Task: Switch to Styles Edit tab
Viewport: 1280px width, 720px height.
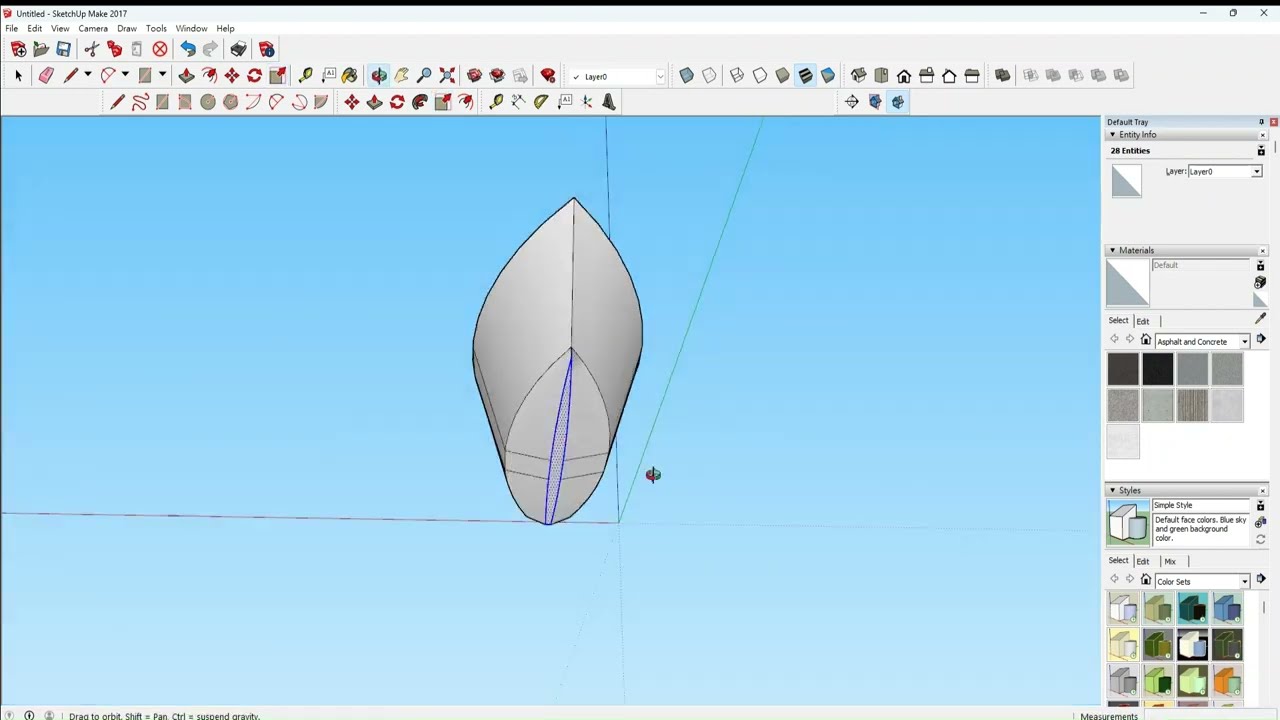Action: pos(1142,561)
